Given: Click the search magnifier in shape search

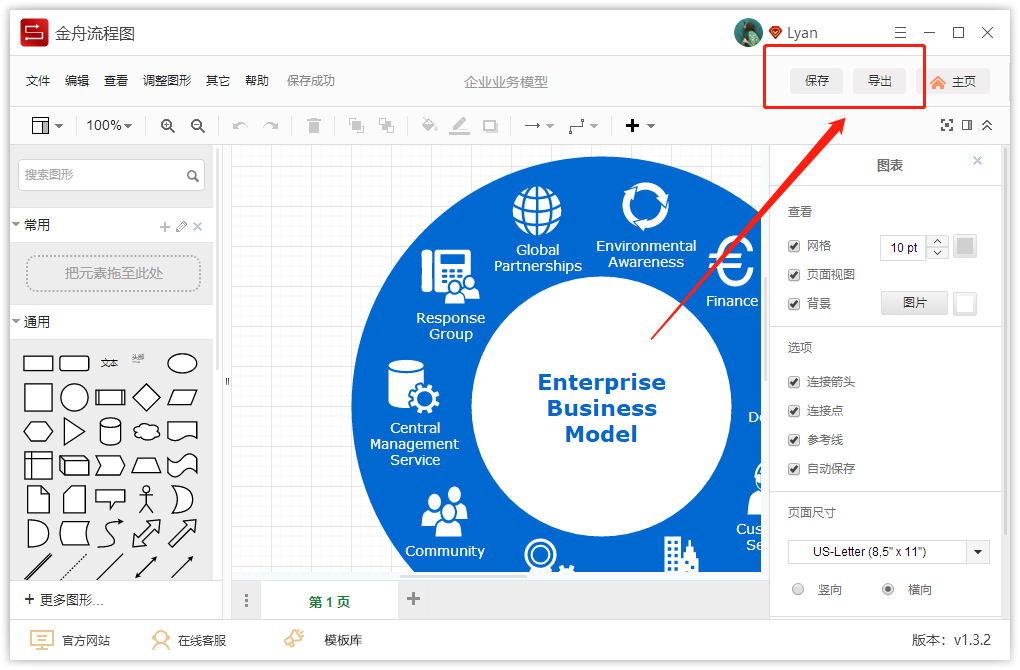Looking at the screenshot, I should (x=193, y=176).
